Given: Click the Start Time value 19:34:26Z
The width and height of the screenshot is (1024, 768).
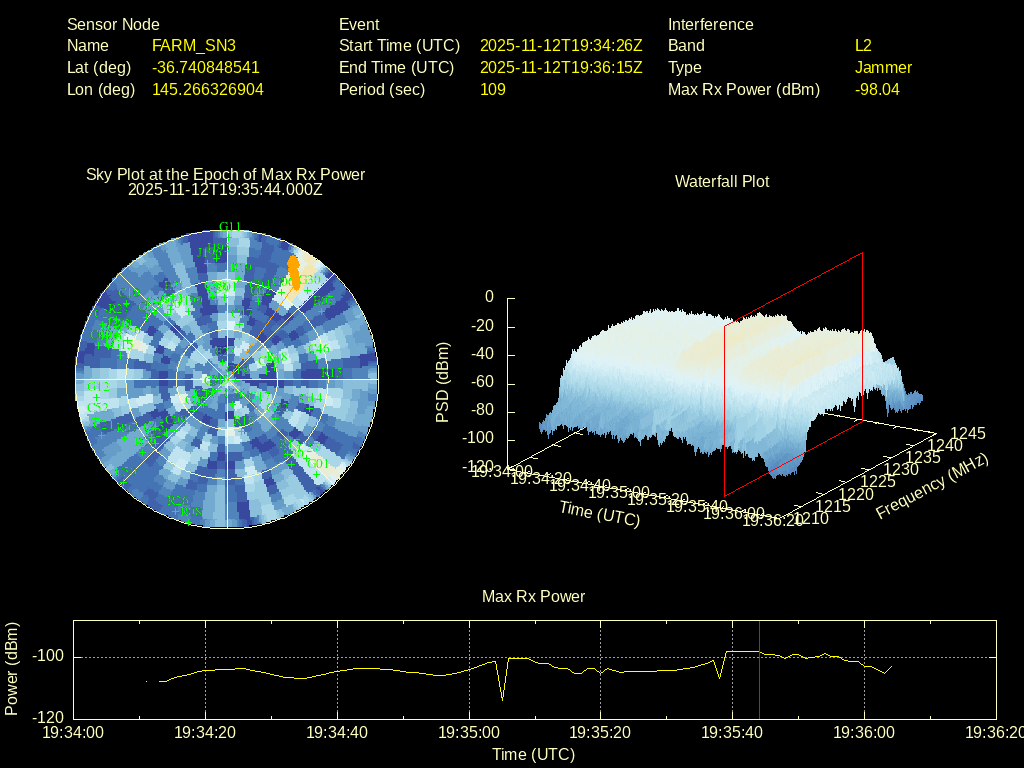Looking at the screenshot, I should pyautogui.click(x=561, y=45).
